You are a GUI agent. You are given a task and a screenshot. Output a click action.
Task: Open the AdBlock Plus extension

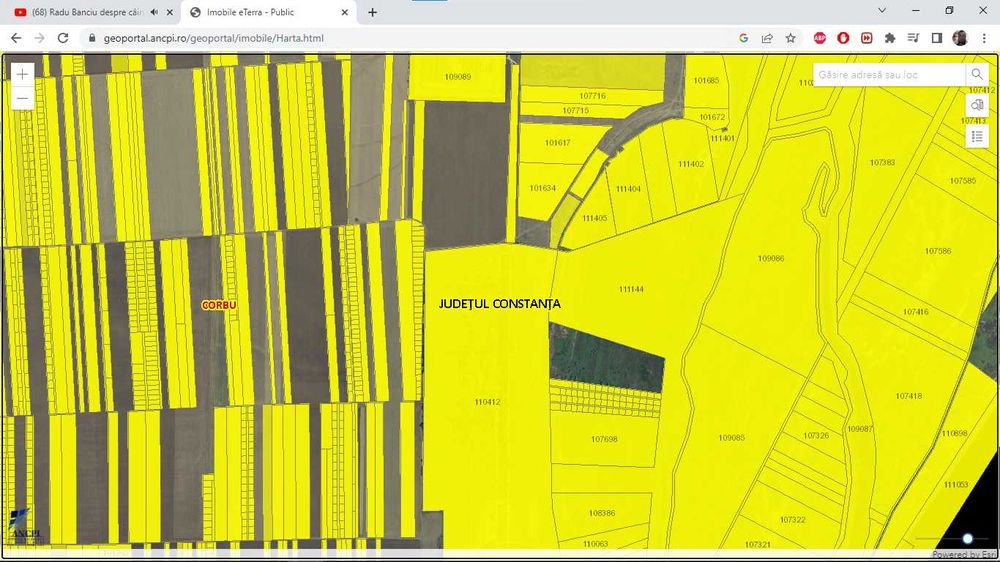(820, 38)
